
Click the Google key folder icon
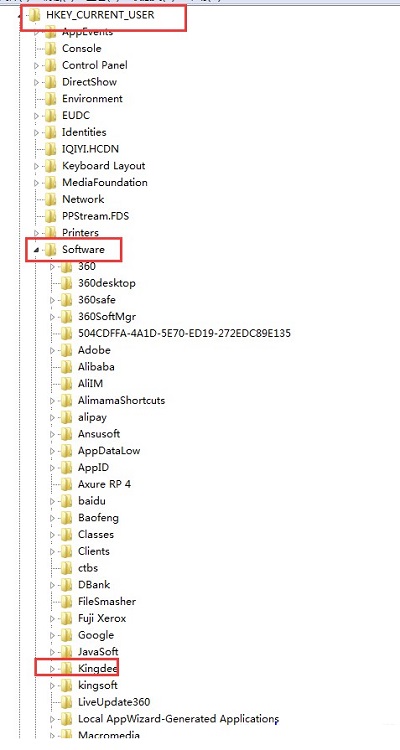point(66,635)
